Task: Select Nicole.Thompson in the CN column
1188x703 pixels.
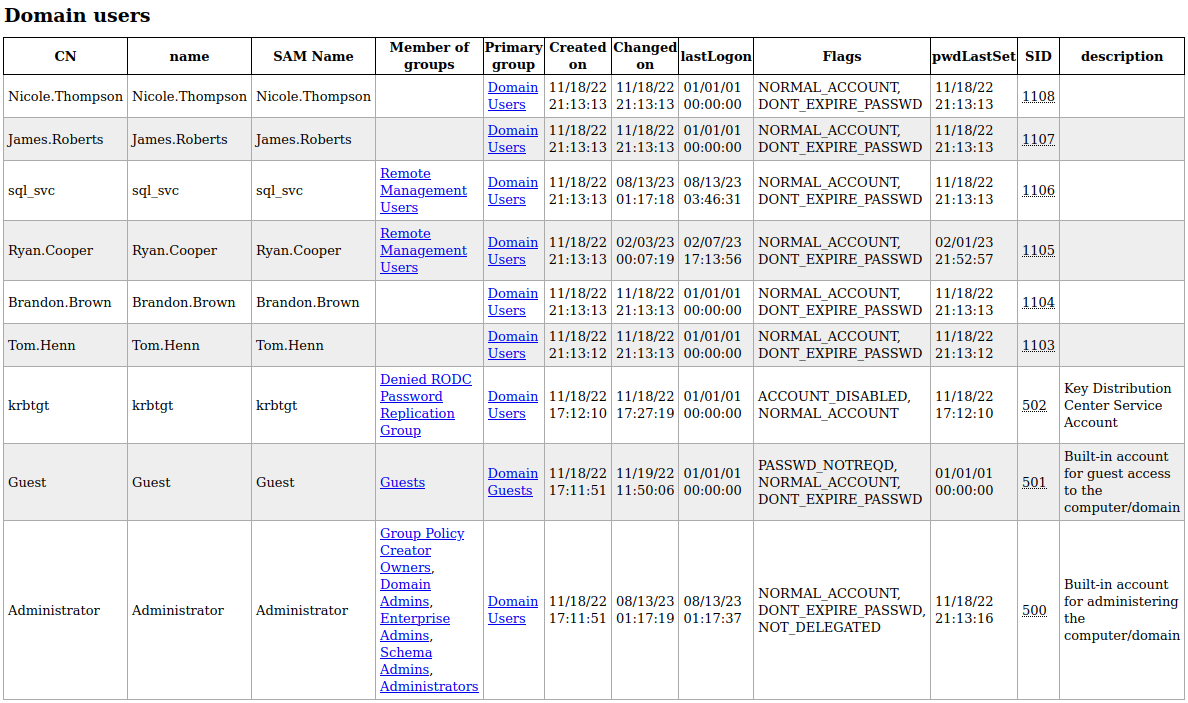Action: click(x=65, y=96)
